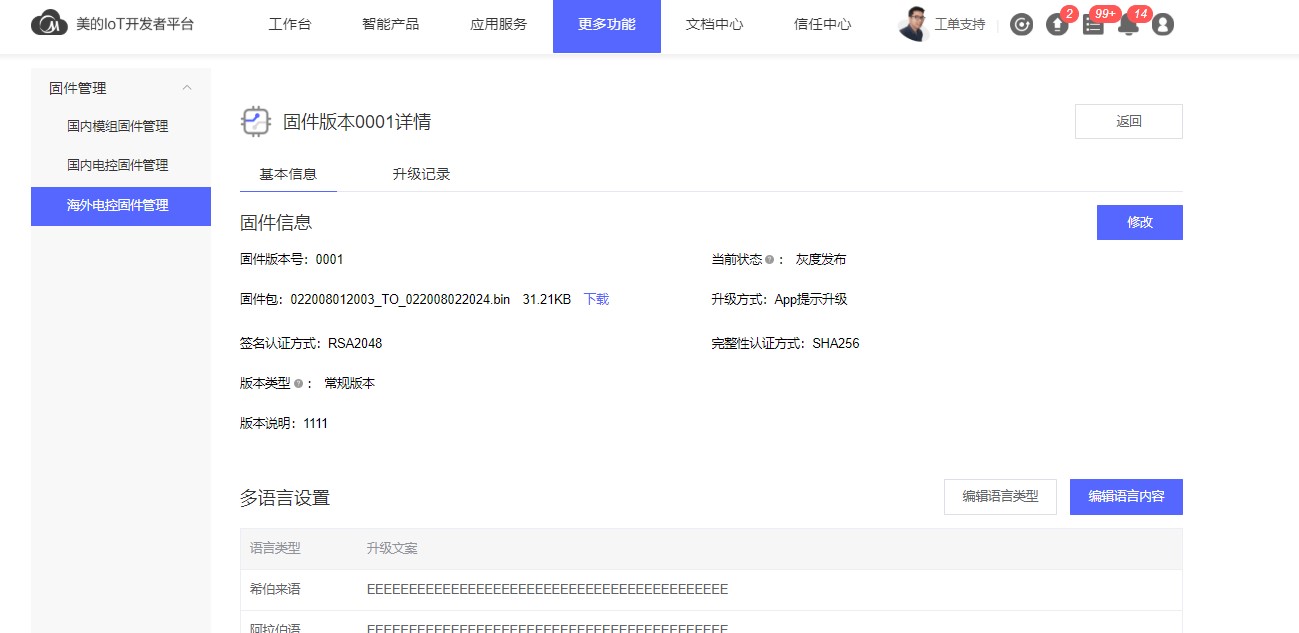Click 语言类型 column header
The image size is (1299, 633).
coord(275,548)
